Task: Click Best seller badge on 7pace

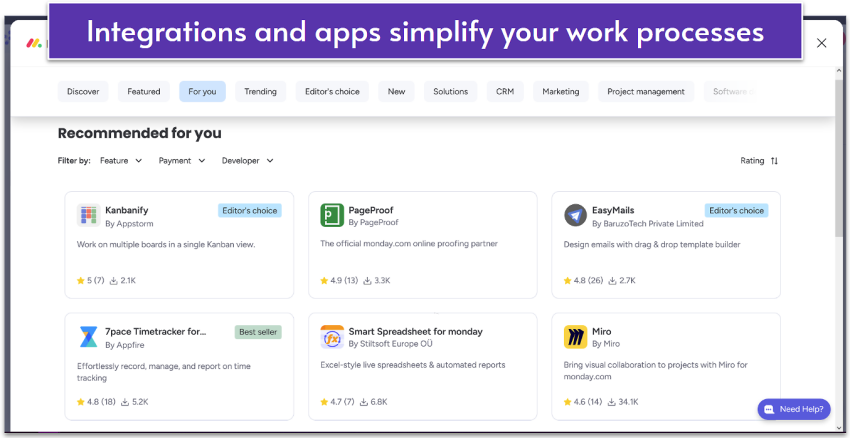Action: point(258,332)
